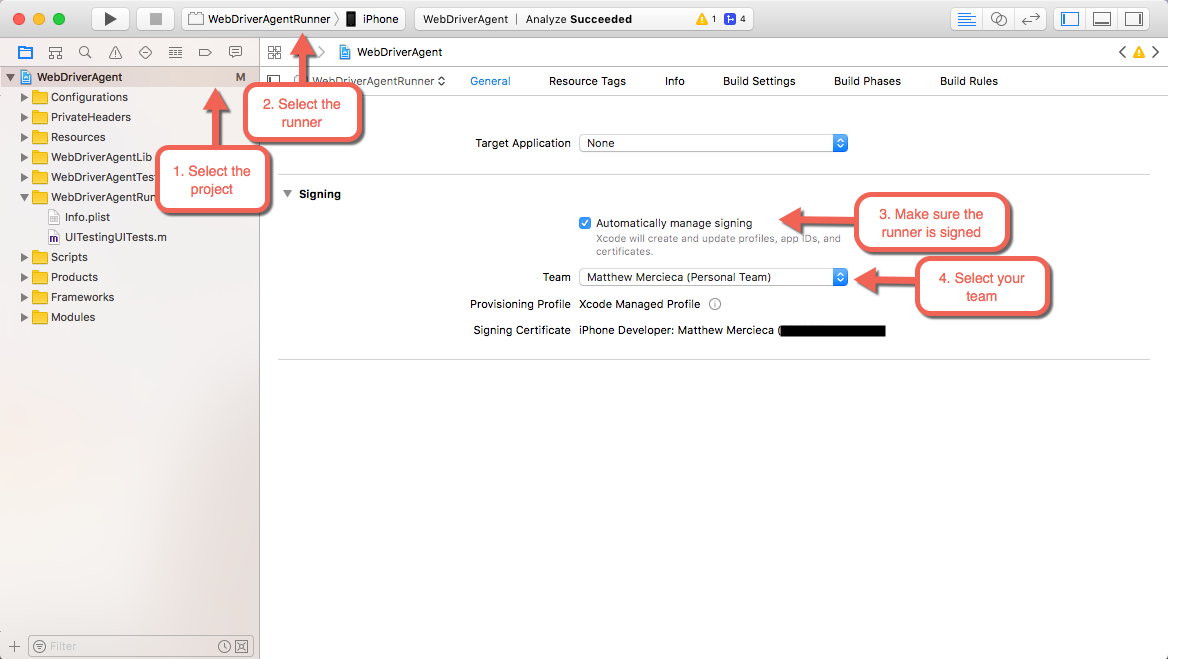Screen dimensions: 1203x659
Task: Switch to the Version editor
Action: (x=1030, y=19)
